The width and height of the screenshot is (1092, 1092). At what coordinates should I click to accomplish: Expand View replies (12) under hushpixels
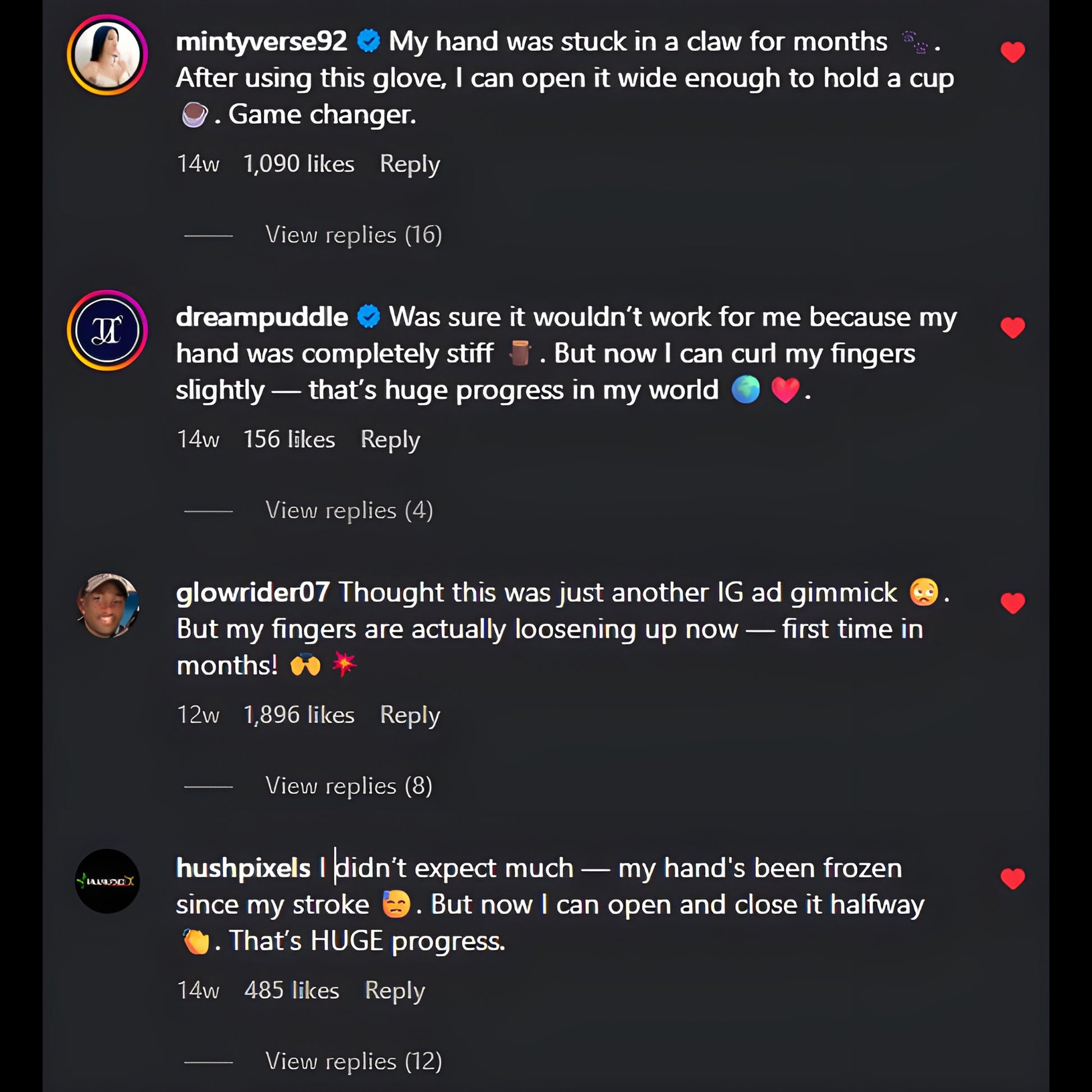(354, 1061)
